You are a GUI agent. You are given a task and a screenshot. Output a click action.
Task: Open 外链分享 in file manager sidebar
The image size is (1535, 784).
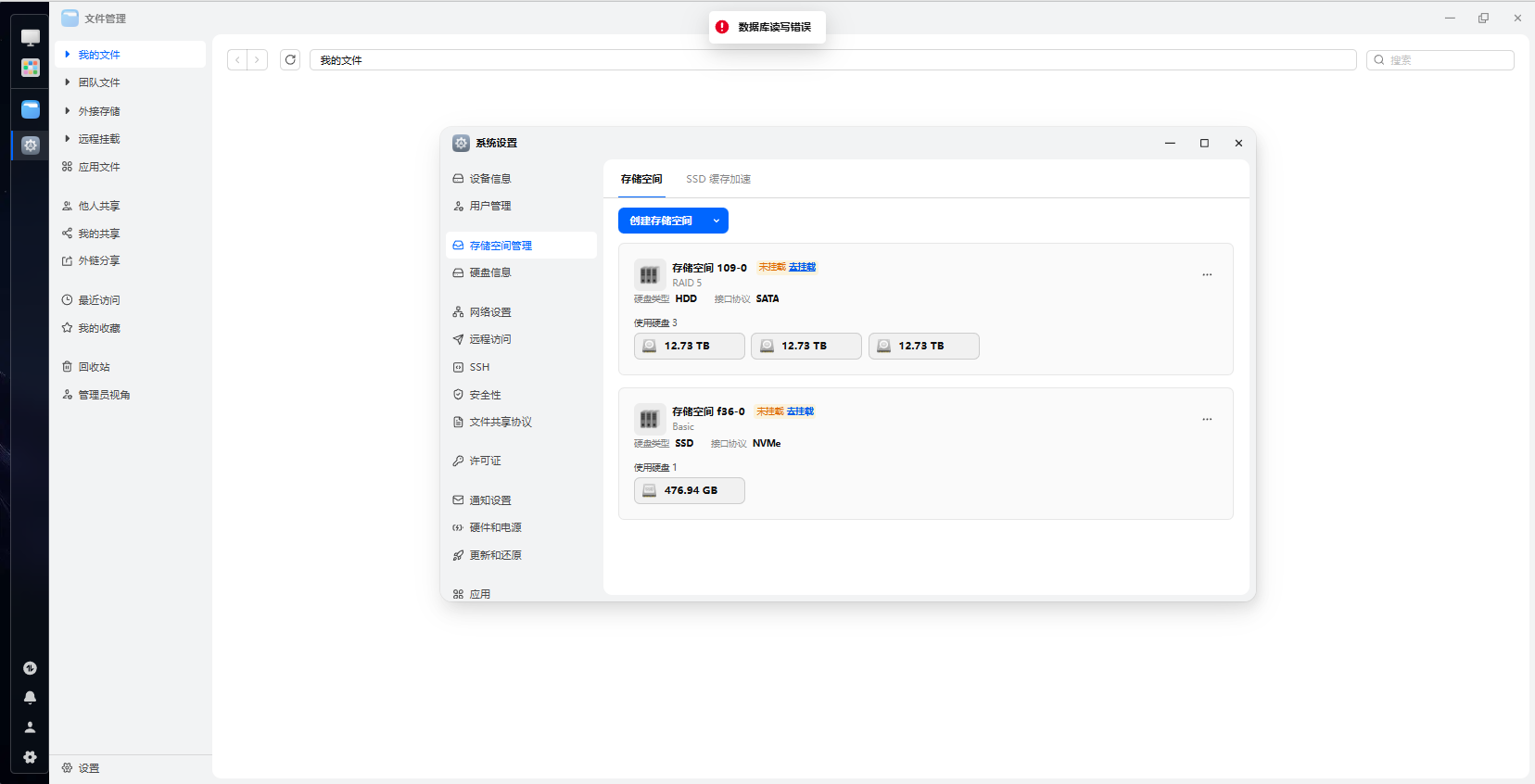click(130, 260)
